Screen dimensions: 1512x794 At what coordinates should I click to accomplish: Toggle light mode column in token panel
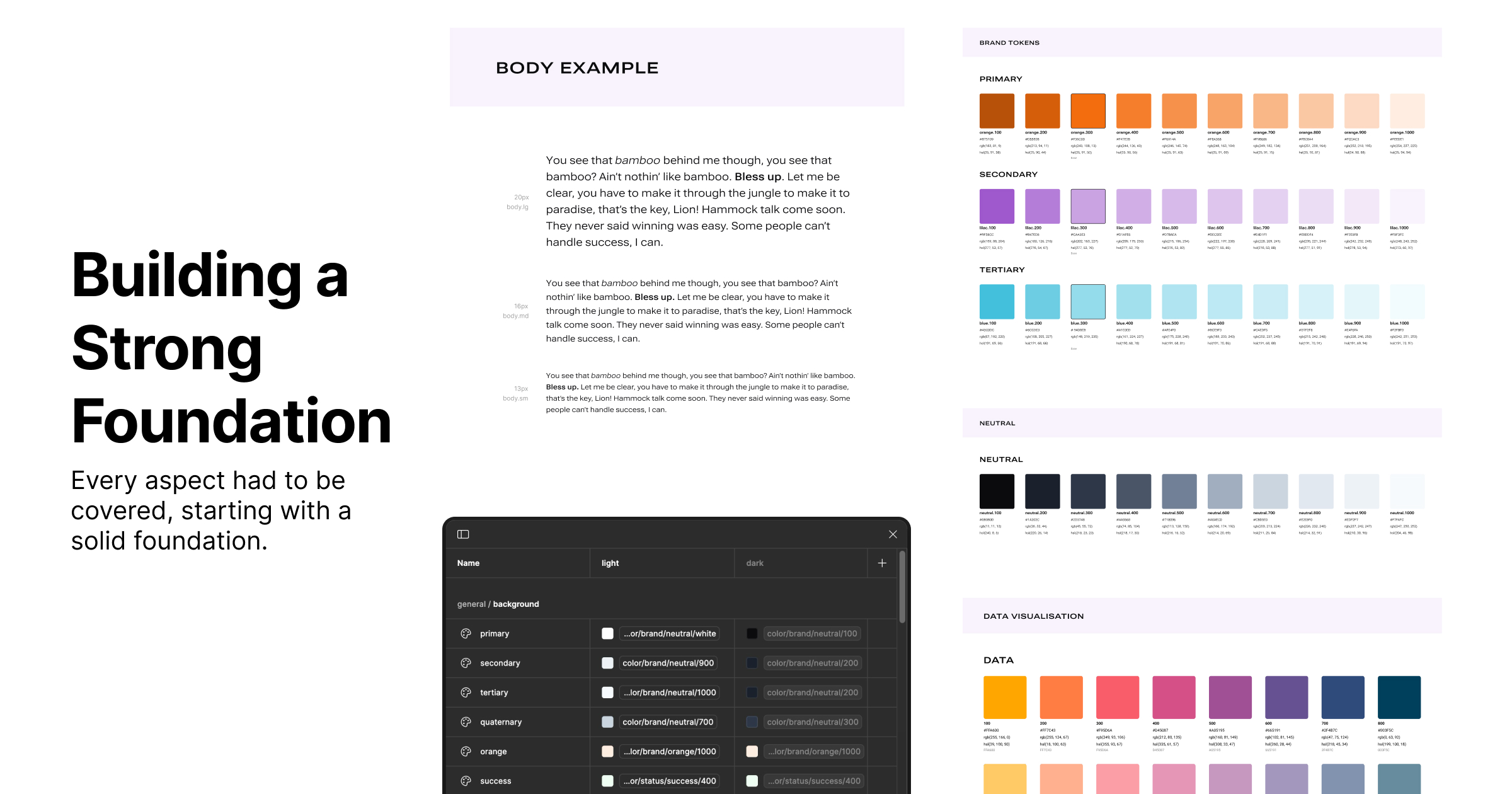point(610,563)
